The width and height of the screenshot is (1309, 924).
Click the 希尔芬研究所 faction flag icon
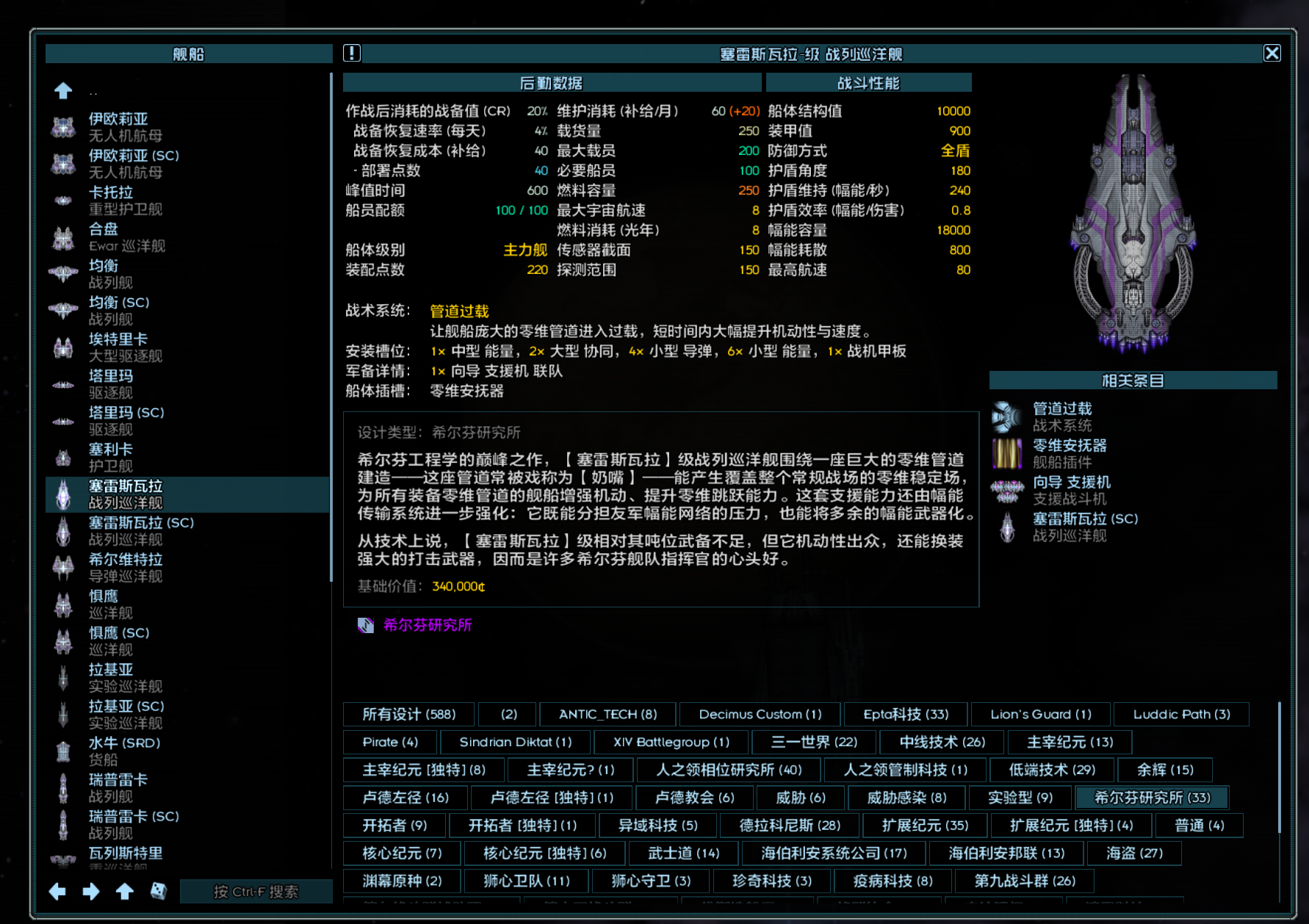coord(366,625)
